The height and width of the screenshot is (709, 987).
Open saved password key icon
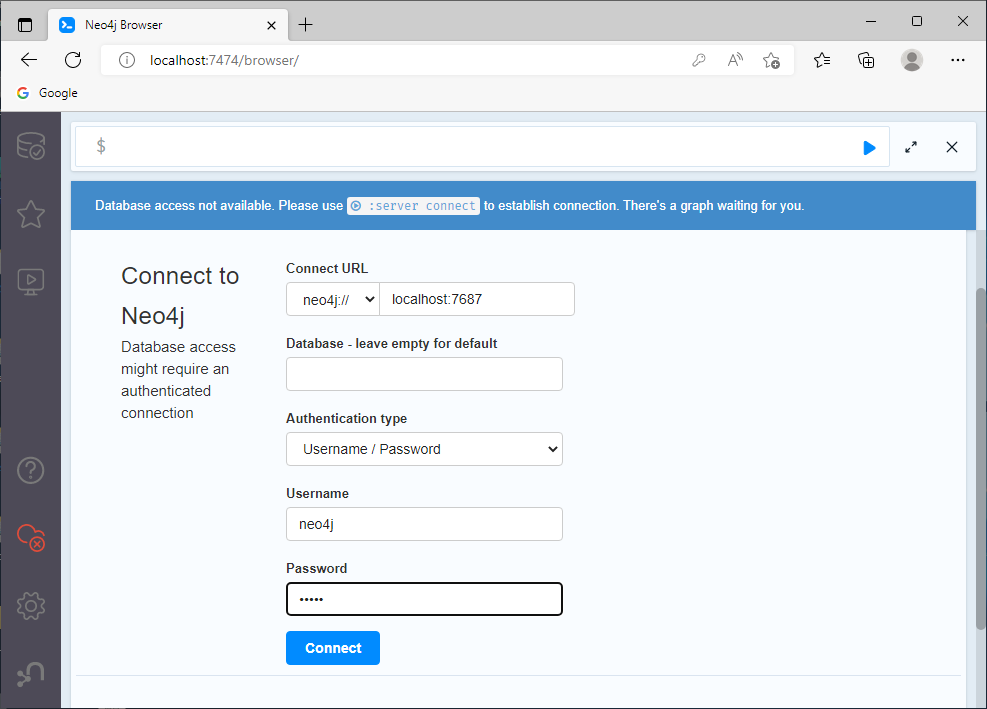click(x=699, y=60)
